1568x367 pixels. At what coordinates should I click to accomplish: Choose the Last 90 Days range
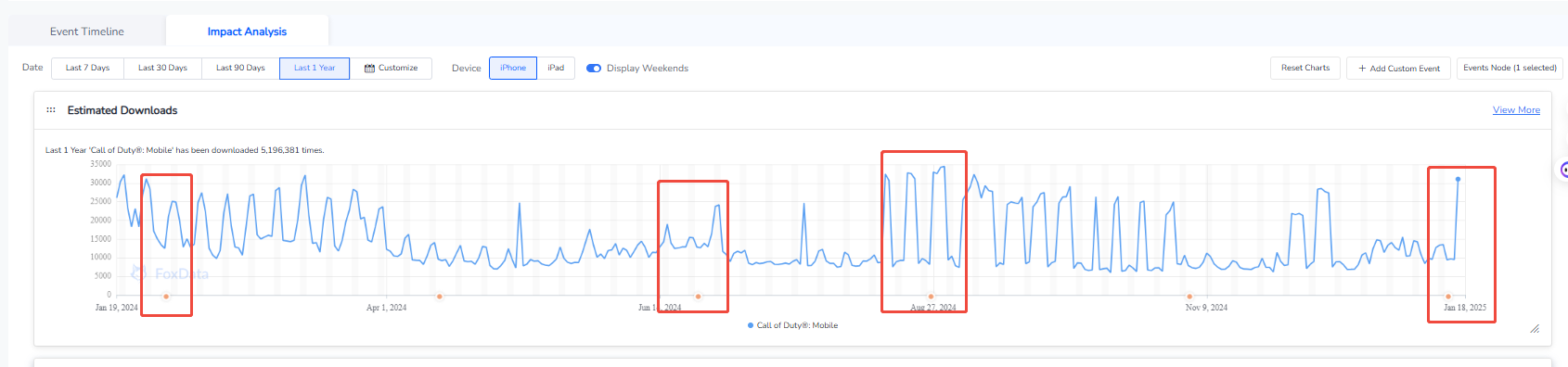point(240,69)
